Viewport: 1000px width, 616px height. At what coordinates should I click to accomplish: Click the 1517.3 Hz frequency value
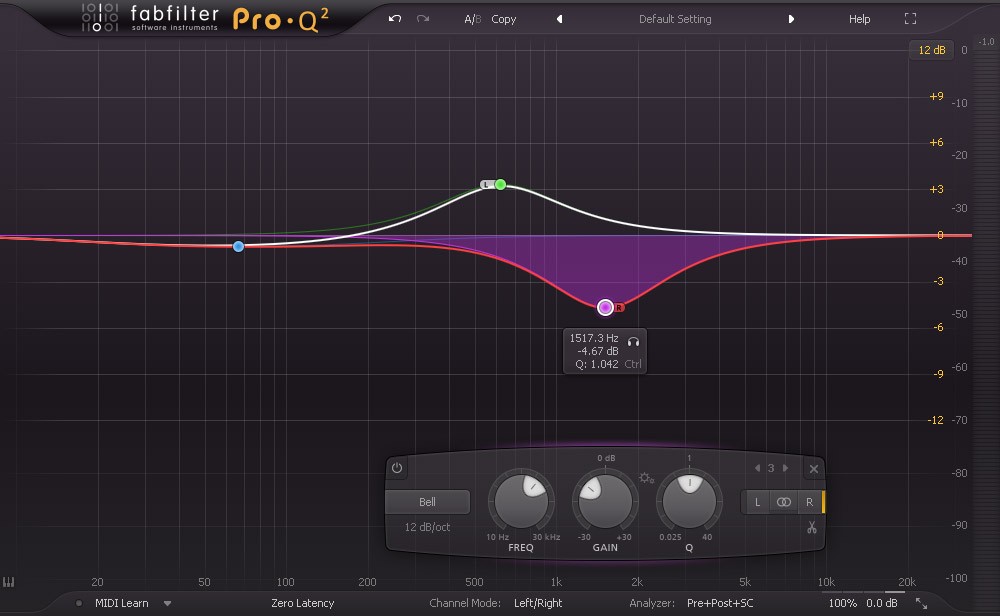594,338
